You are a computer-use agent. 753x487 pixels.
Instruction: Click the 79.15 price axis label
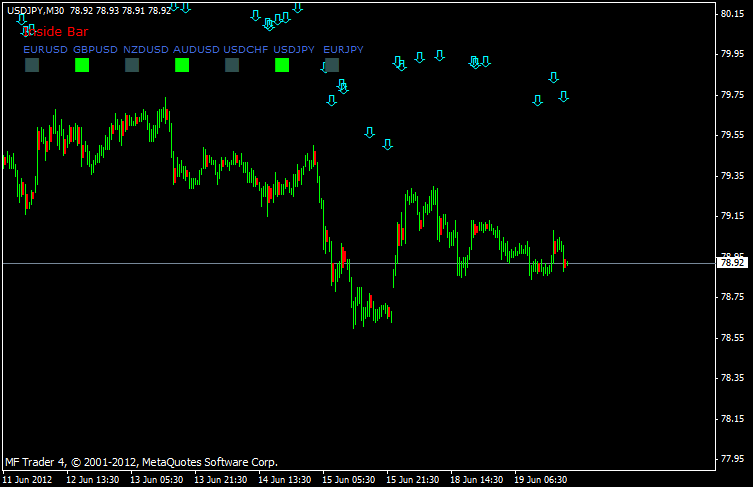pos(732,216)
